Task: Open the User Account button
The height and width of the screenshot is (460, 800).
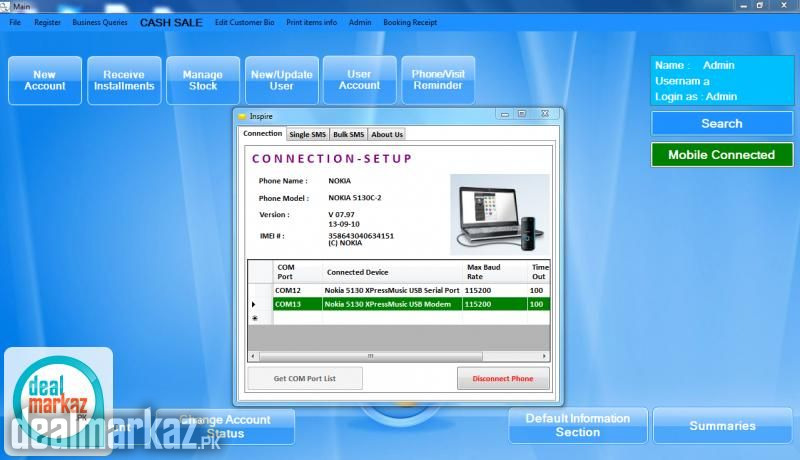Action: coord(360,80)
